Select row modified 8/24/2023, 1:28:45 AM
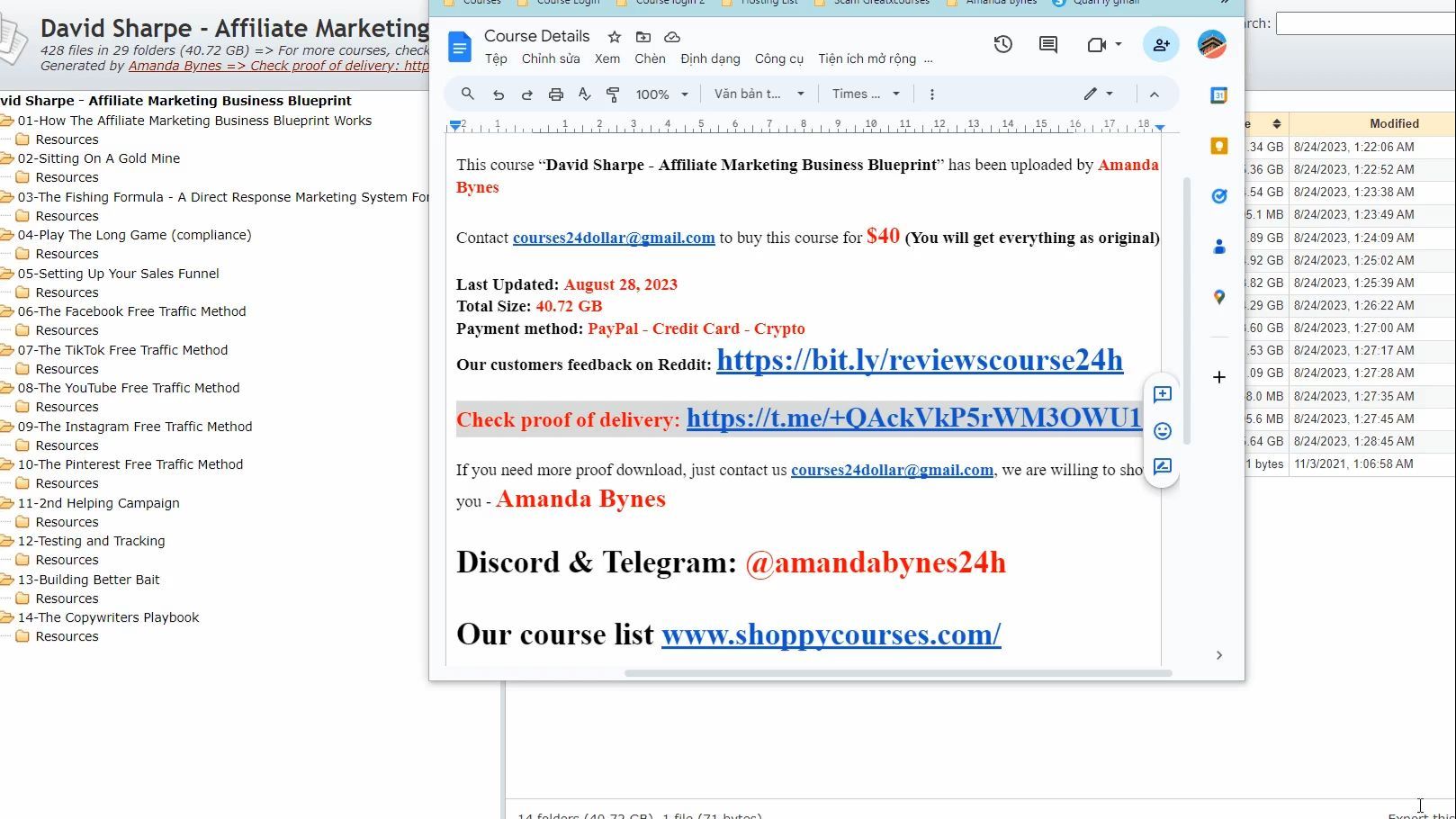Image resolution: width=1456 pixels, height=819 pixels. [x=1350, y=441]
